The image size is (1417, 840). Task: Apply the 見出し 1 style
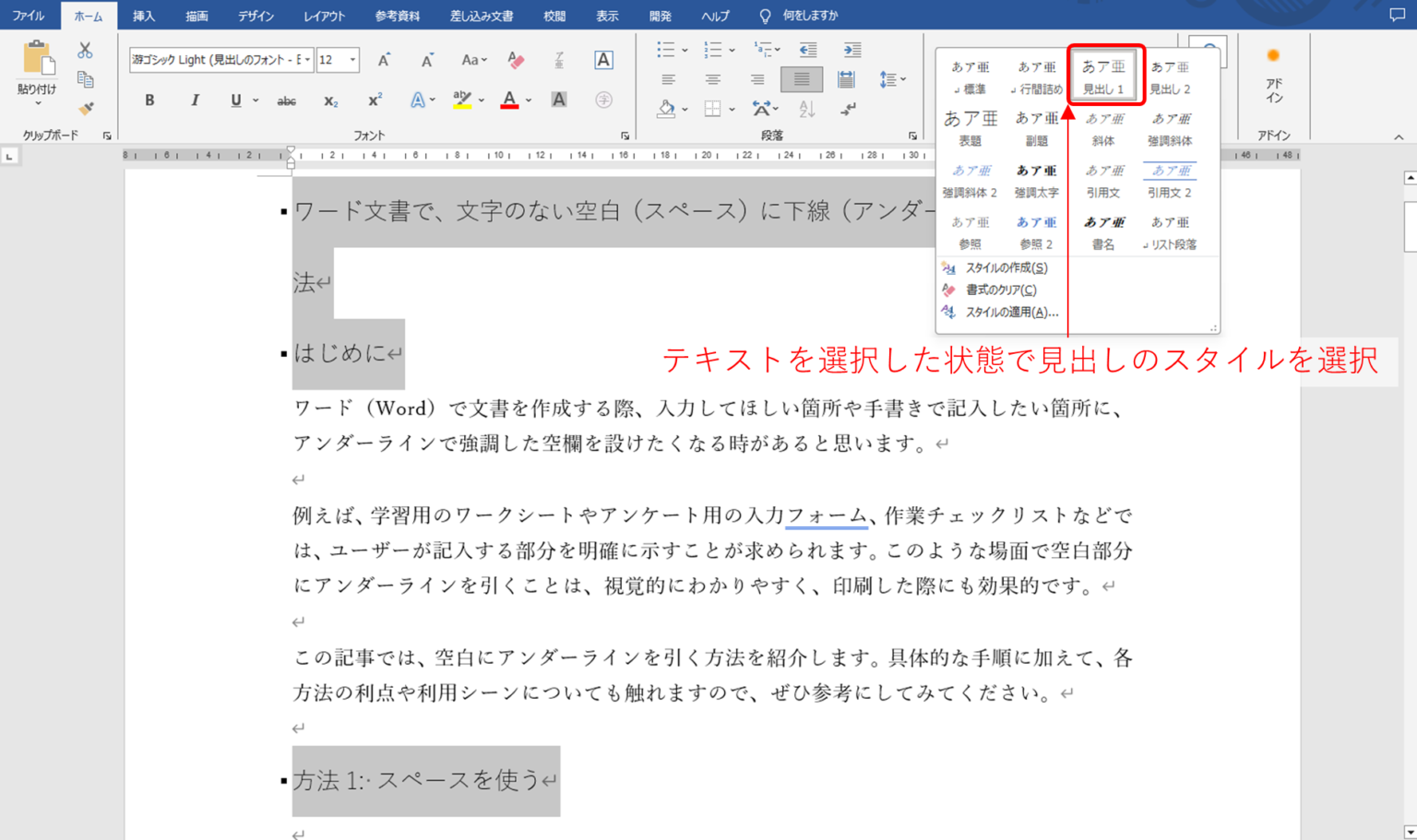tap(1103, 77)
